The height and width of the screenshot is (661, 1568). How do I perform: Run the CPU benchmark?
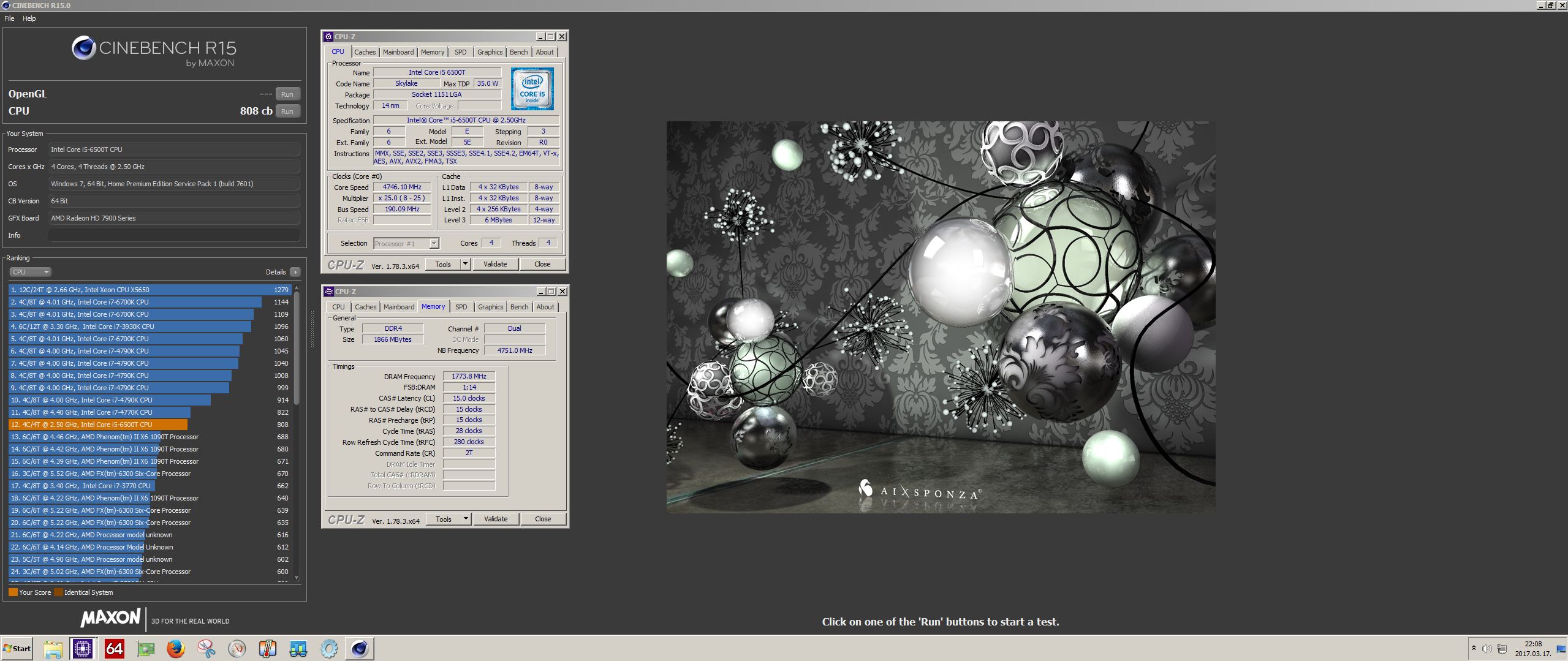tap(287, 111)
